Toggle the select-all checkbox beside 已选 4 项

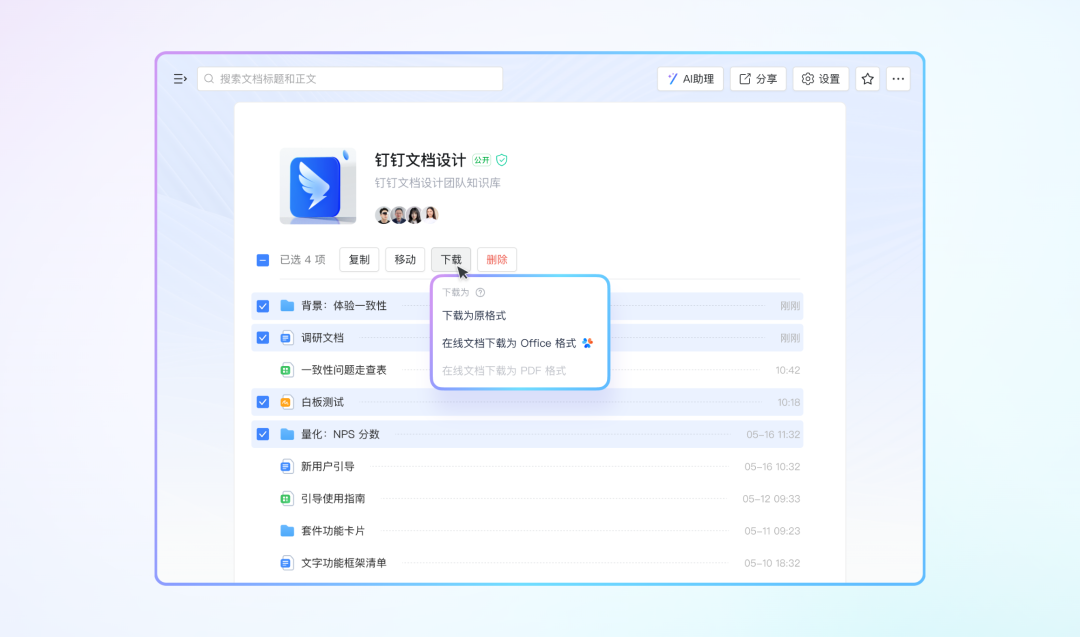(263, 260)
